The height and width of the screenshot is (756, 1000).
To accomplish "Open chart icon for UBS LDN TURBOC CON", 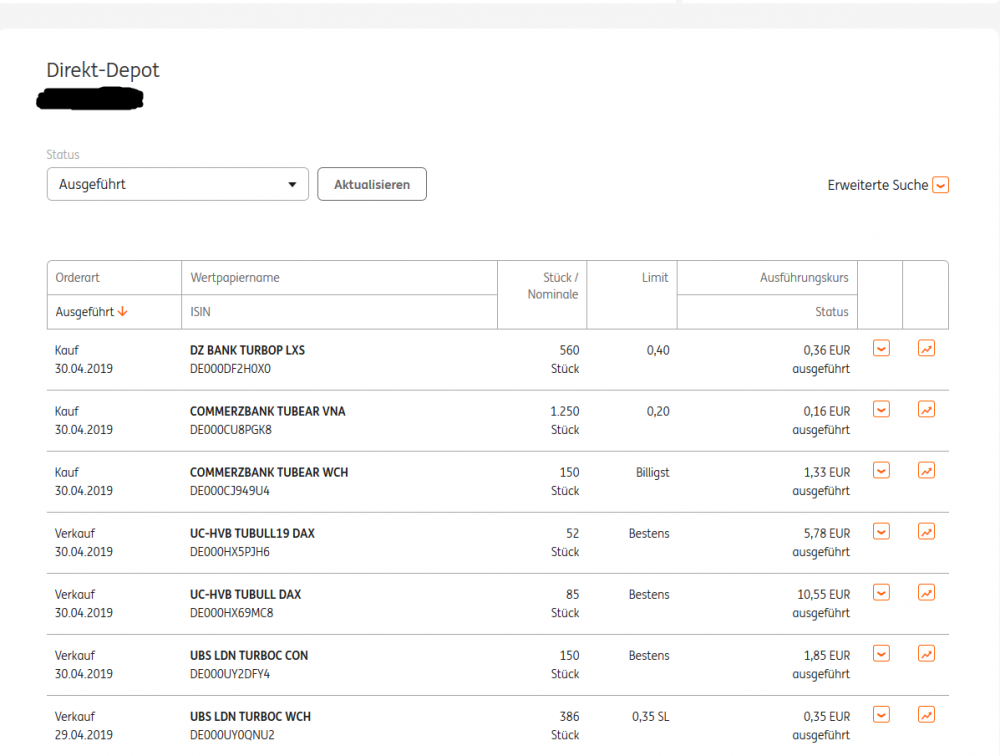I will click(x=926, y=654).
